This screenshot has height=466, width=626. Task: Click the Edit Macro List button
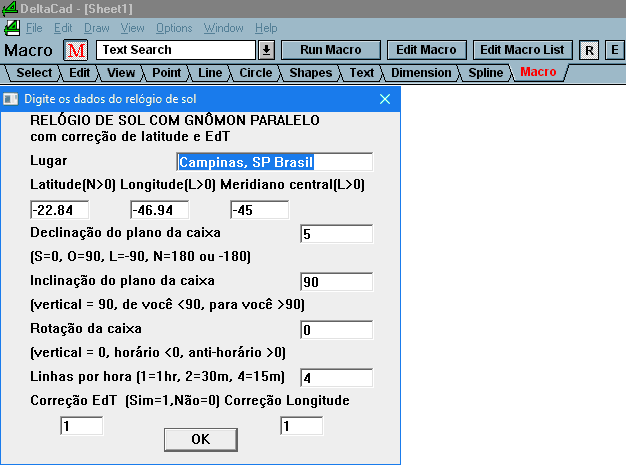tap(522, 50)
